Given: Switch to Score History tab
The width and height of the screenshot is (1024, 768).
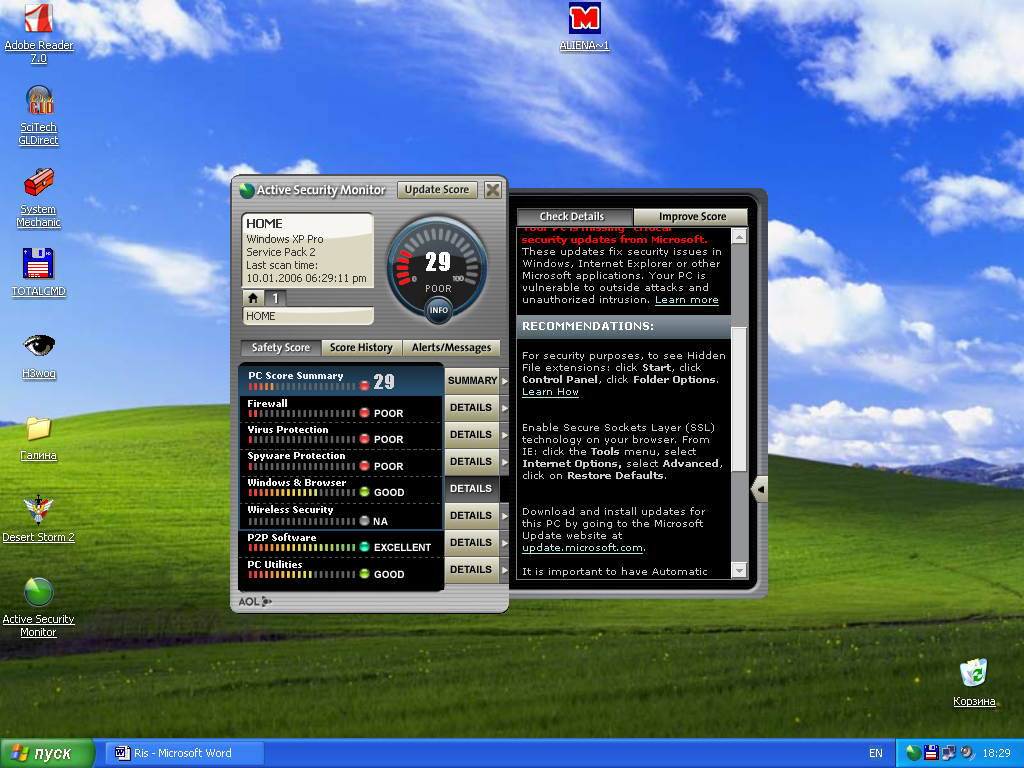Looking at the screenshot, I should pos(361,347).
